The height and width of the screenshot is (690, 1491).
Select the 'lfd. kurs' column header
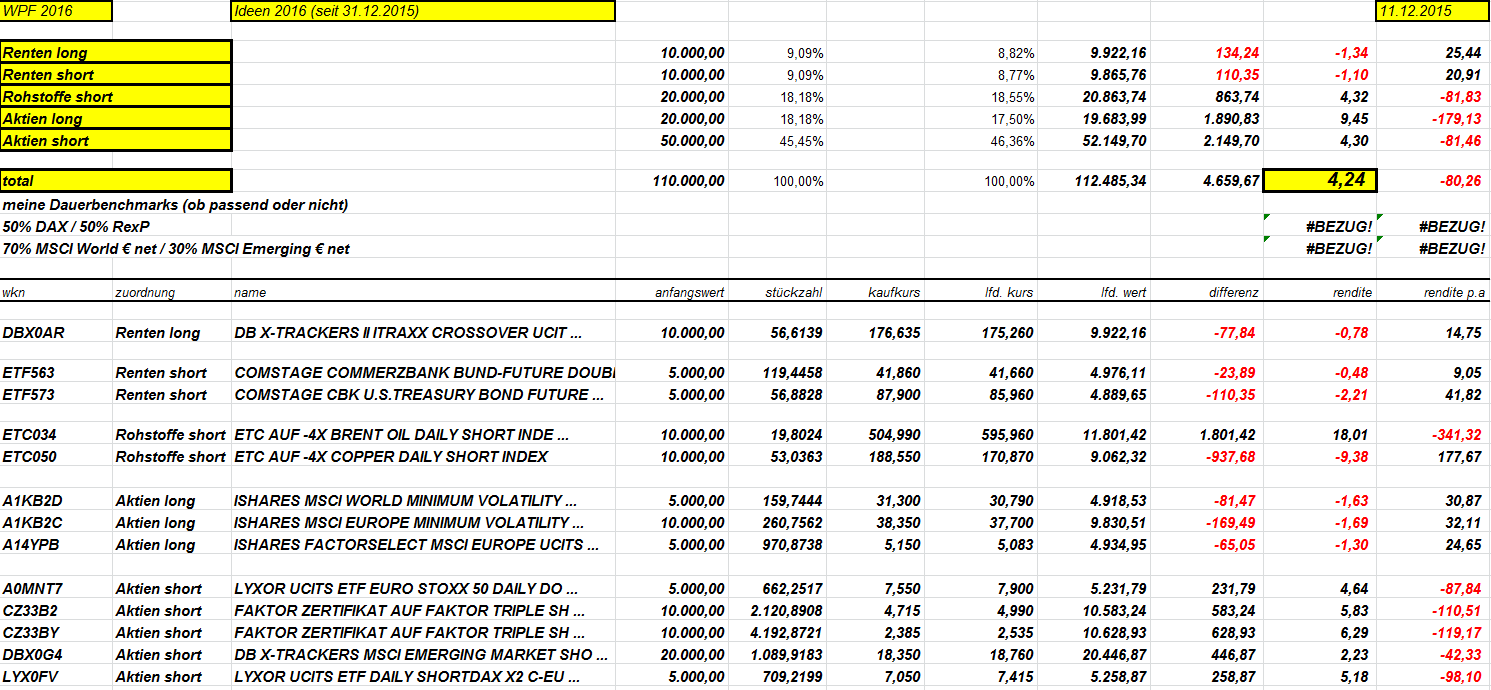click(1009, 293)
